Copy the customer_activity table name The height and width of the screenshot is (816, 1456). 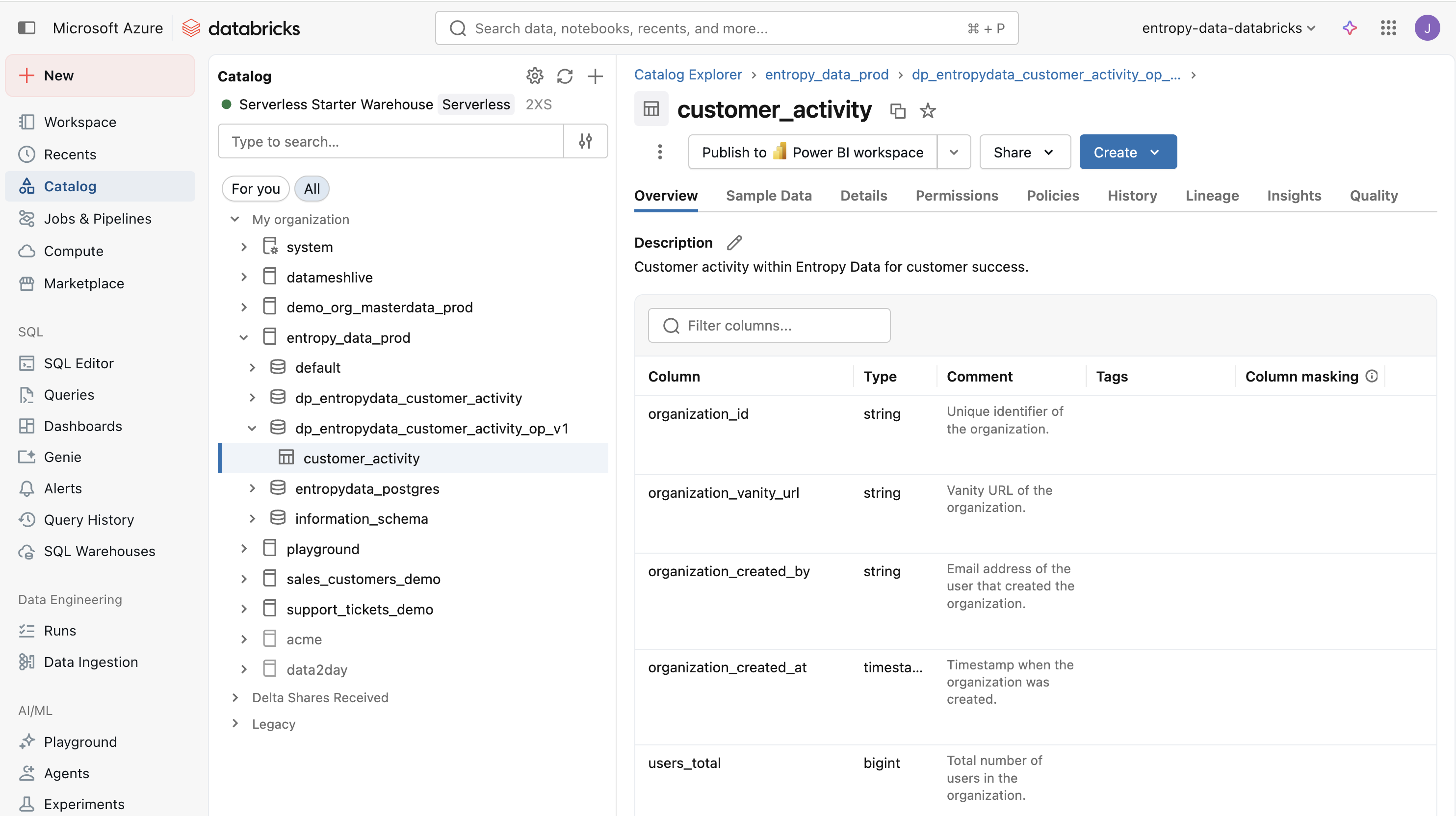(898, 111)
